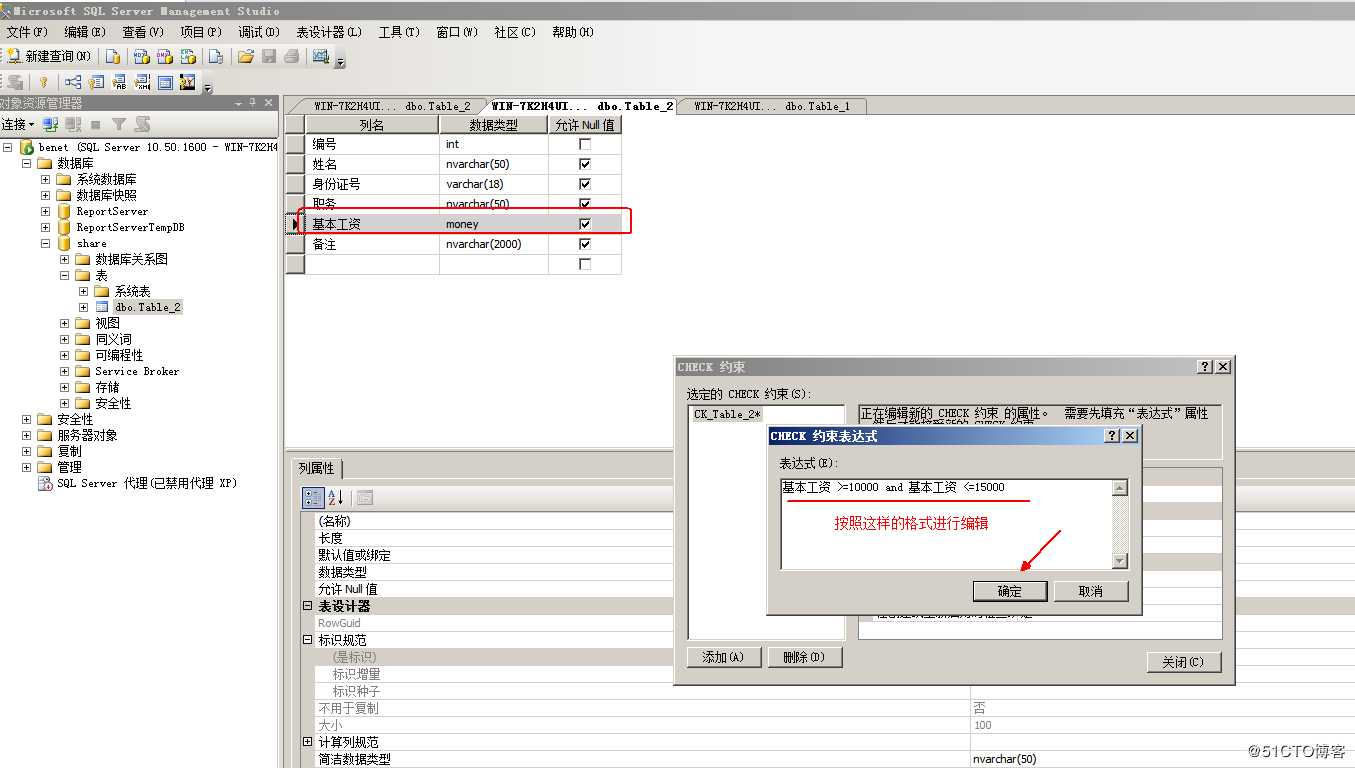
Task: Click 关闭(C) in CHECK 约束 dialog
Action: coord(1184,662)
